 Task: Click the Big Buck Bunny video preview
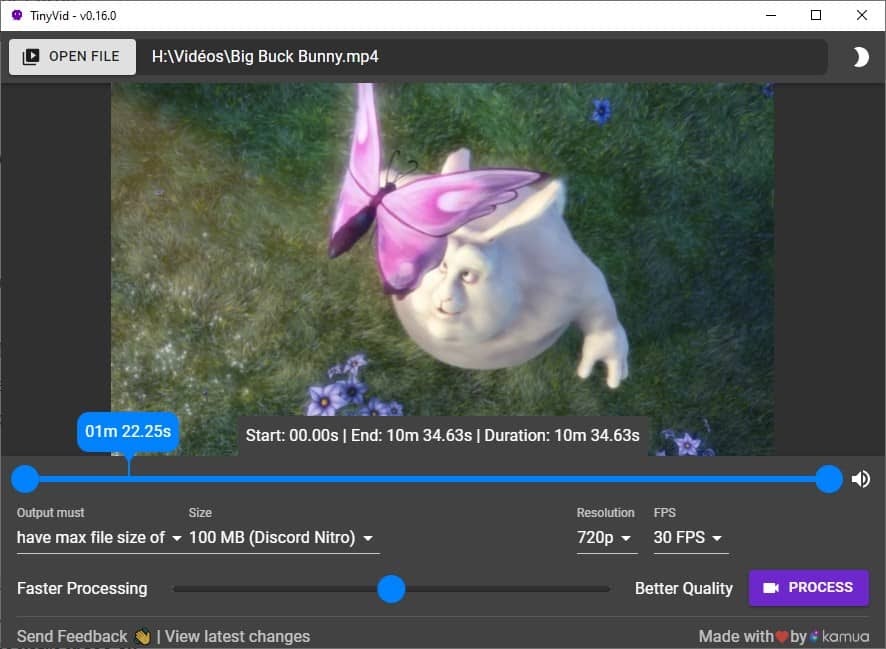pyautogui.click(x=442, y=250)
